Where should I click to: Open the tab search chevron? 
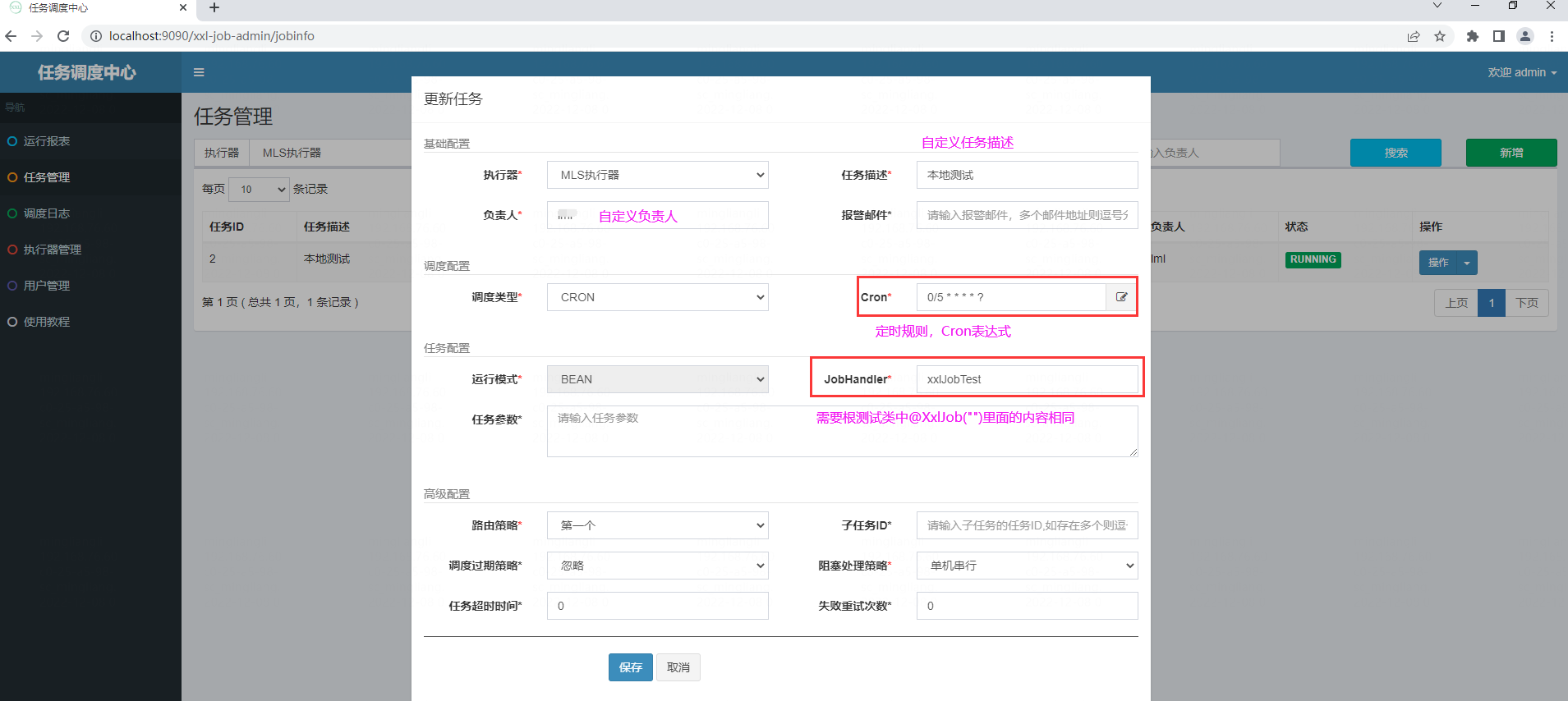(1437, 6)
